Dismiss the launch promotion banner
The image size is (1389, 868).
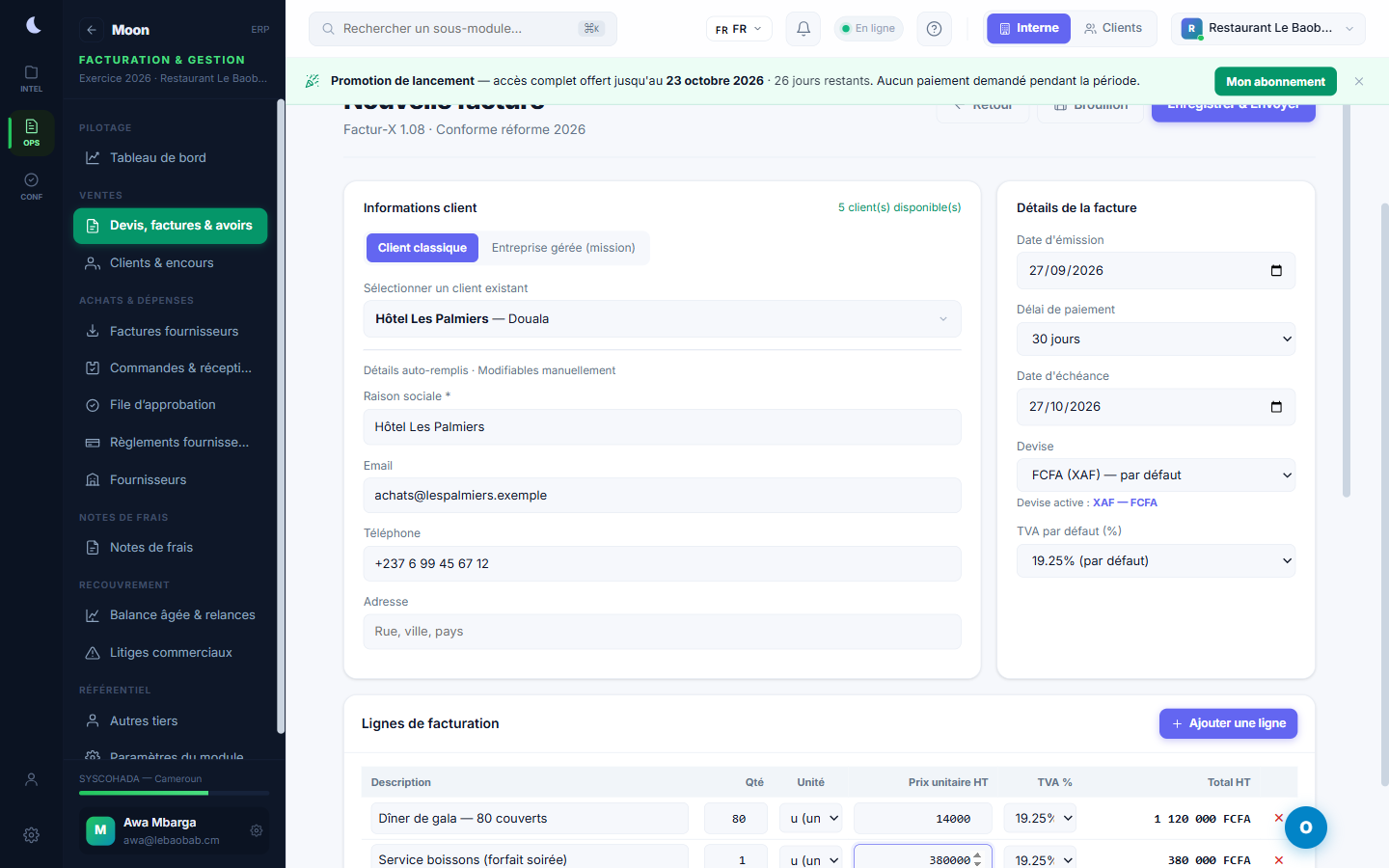[1359, 81]
